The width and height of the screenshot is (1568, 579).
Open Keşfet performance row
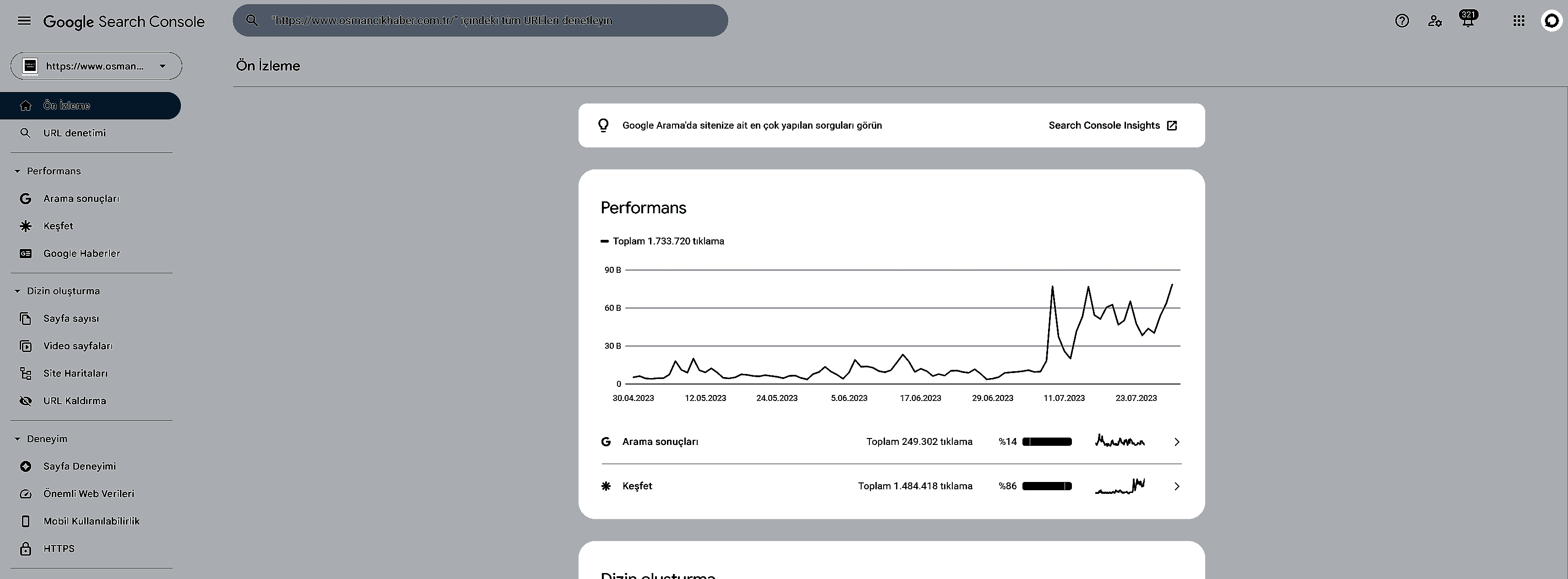(891, 487)
